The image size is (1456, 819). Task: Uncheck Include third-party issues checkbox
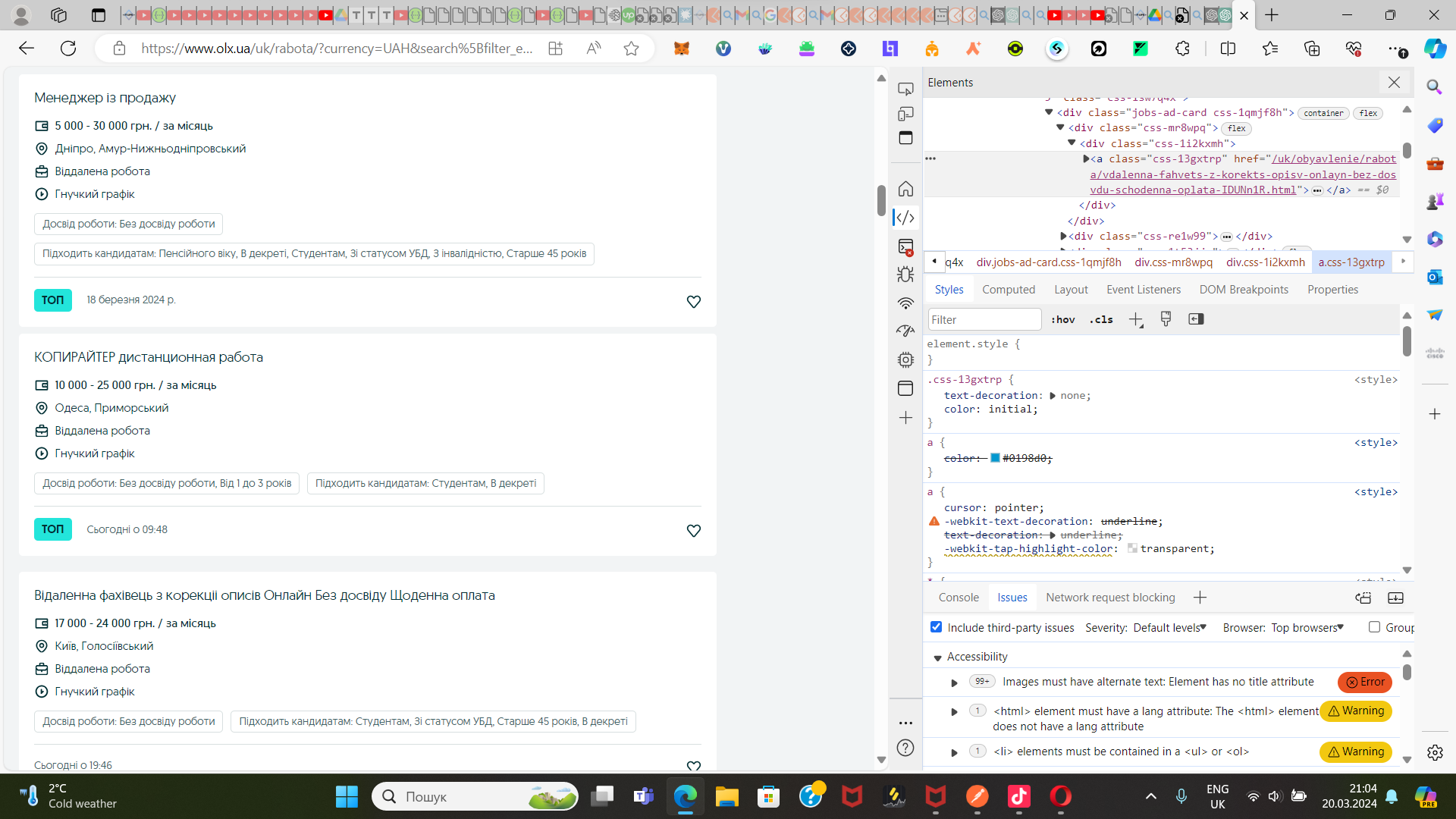click(936, 627)
